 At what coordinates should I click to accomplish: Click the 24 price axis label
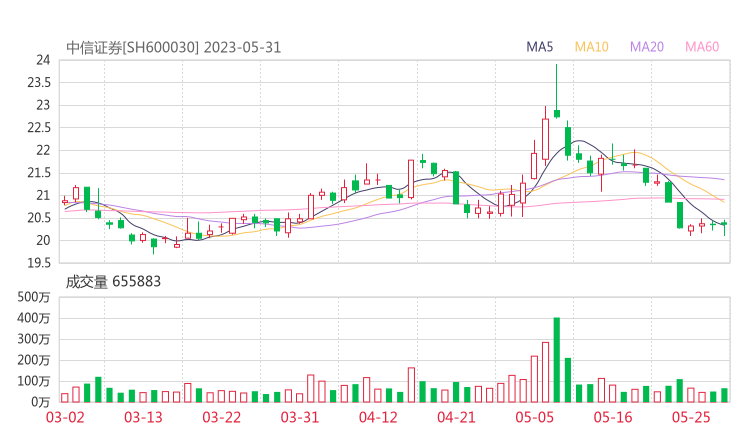tap(43, 60)
